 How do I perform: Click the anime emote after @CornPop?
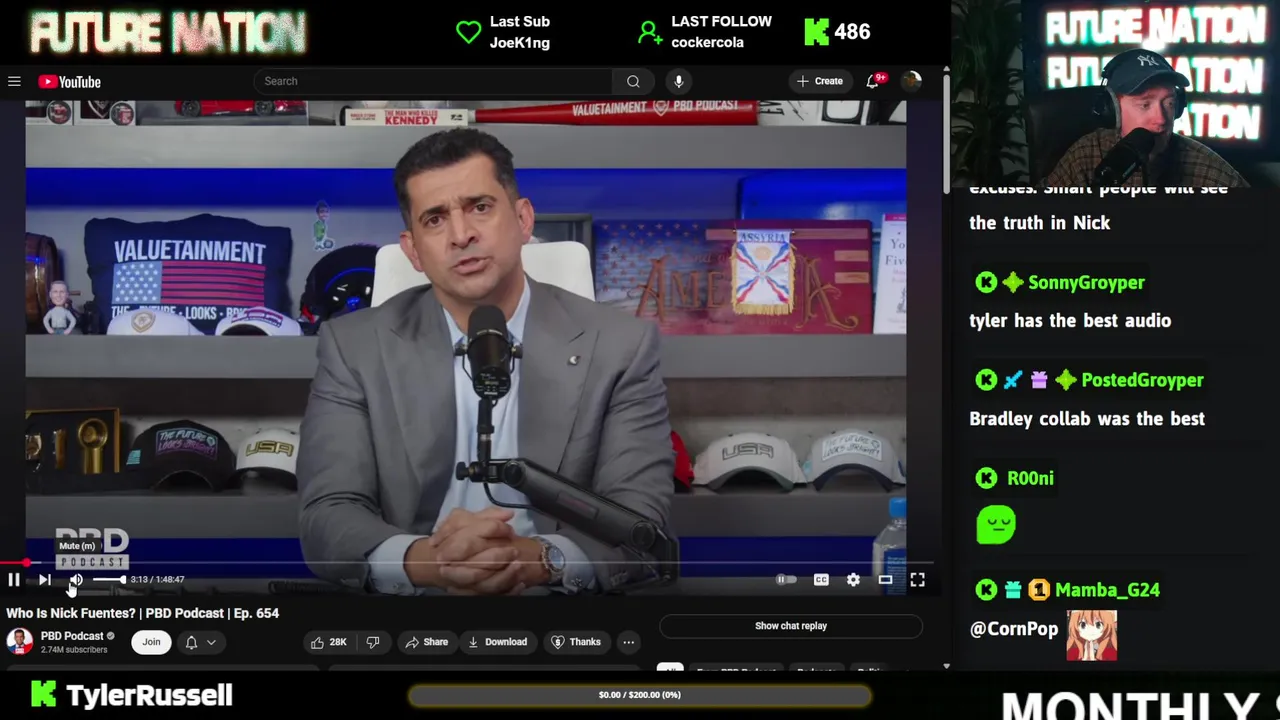point(1091,634)
